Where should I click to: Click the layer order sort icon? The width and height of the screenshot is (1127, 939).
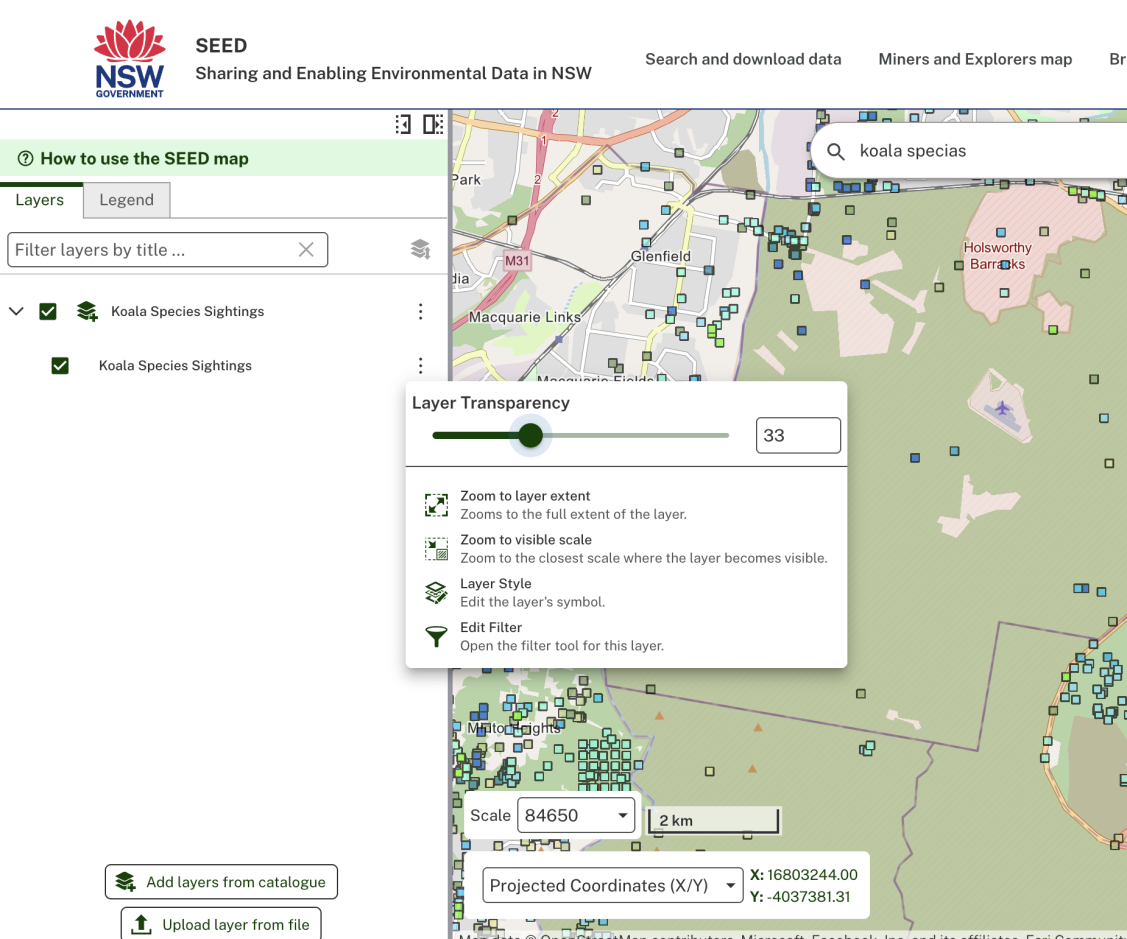click(x=420, y=249)
